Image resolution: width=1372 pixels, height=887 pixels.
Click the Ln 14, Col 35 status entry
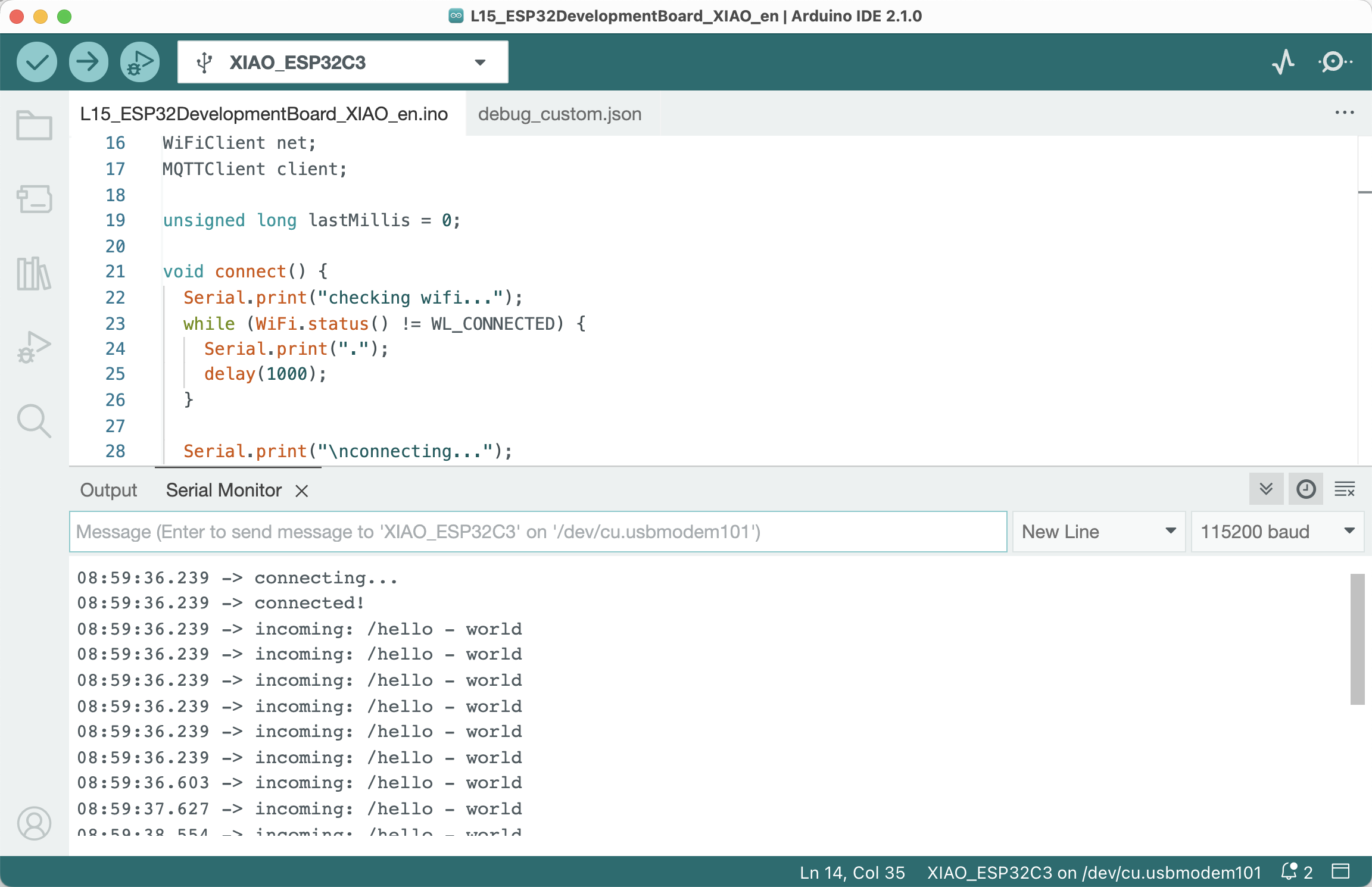click(852, 872)
